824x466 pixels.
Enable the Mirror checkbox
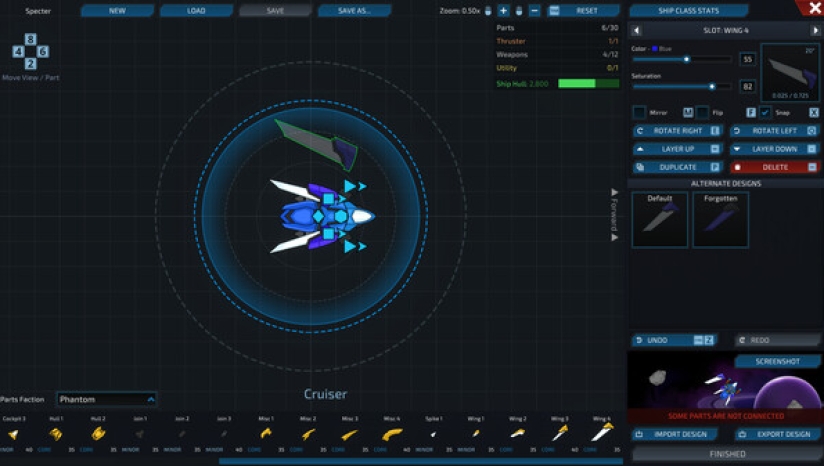(640, 112)
